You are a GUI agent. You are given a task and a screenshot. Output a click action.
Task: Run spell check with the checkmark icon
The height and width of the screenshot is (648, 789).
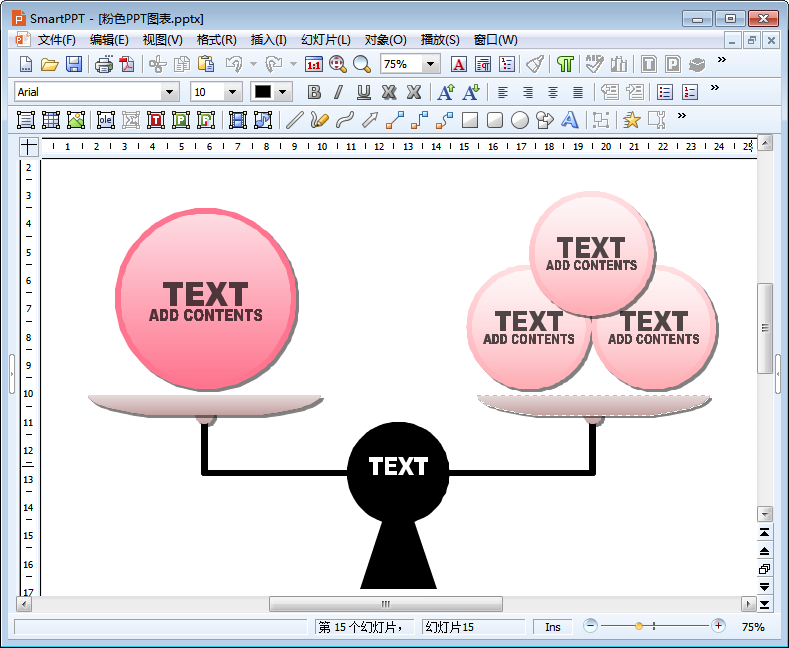click(x=594, y=64)
